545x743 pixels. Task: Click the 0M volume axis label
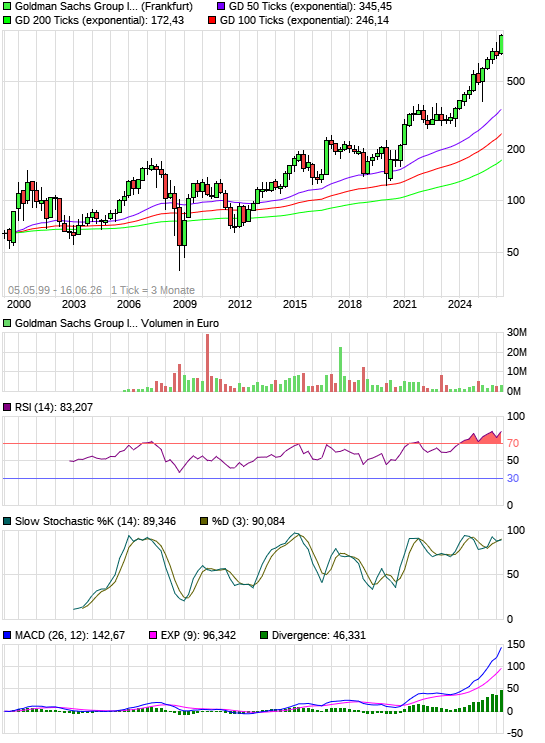coord(514,391)
